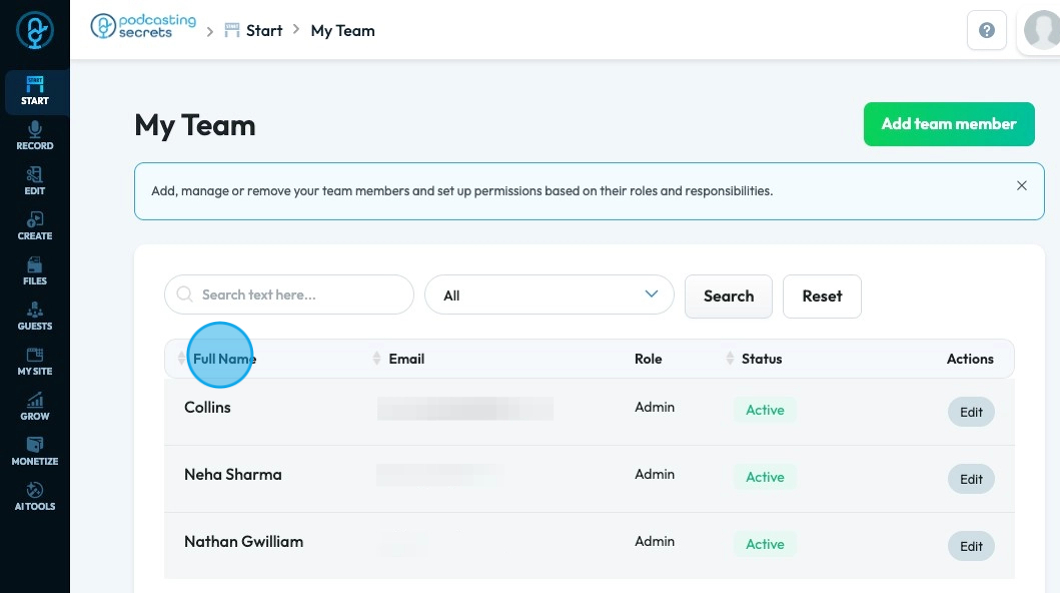Dismiss the team info banner
Screen dimensions: 1060x593
1021,186
